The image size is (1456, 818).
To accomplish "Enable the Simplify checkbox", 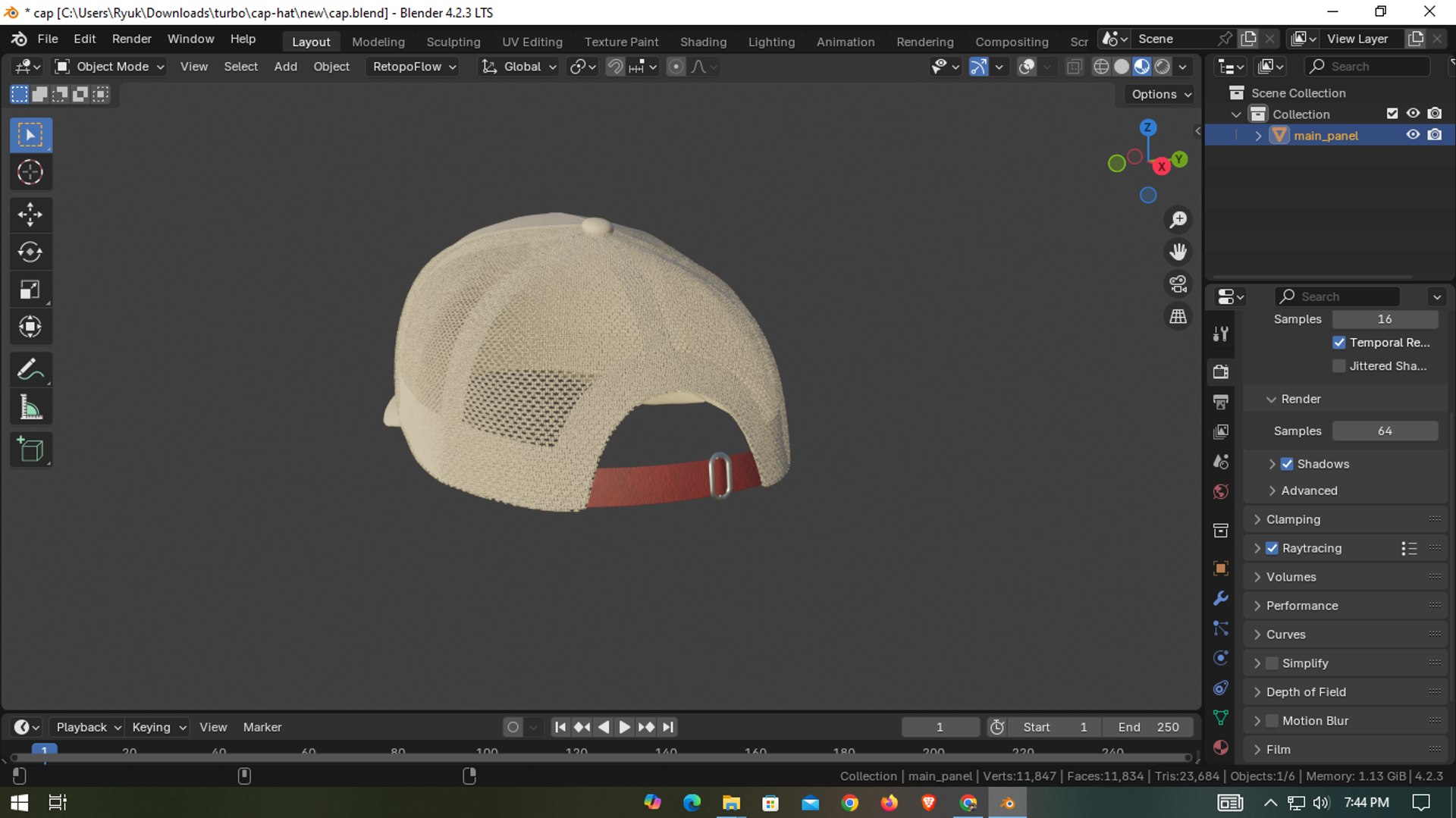I will [x=1272, y=663].
